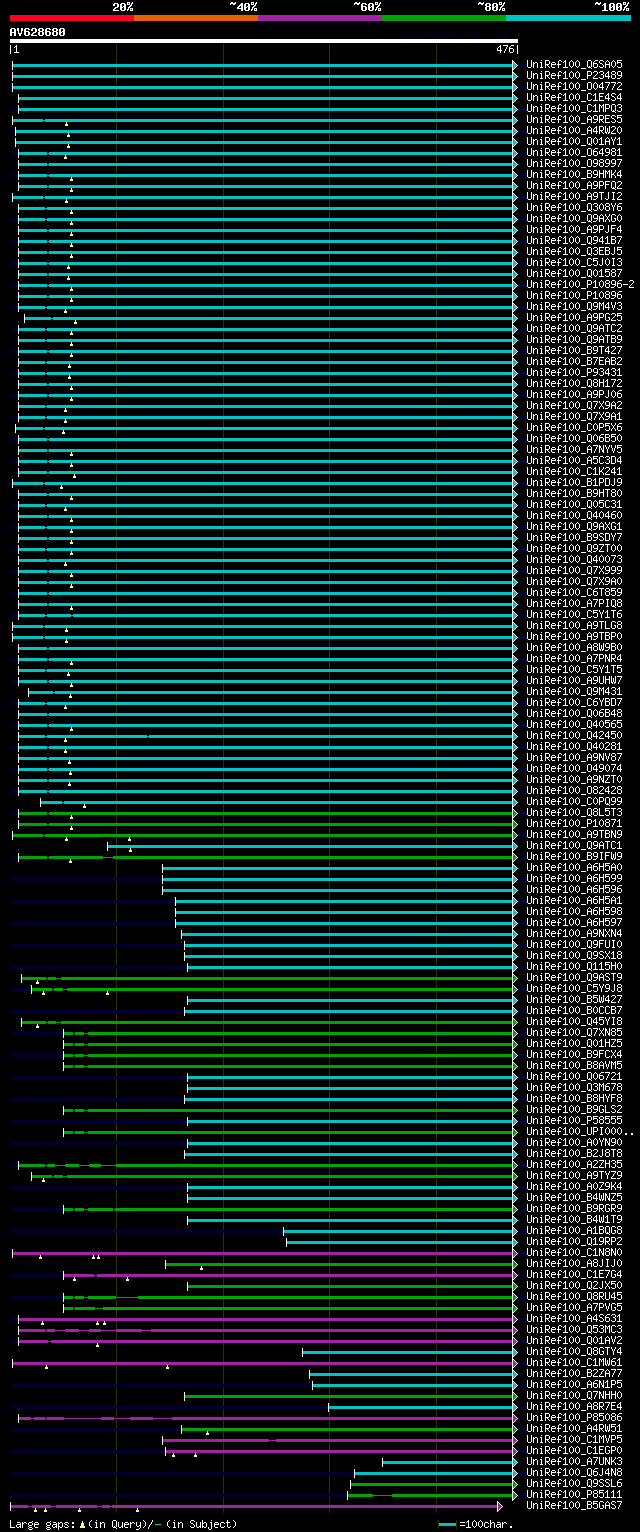
Task: Click label UniRef100_Q9ZT00
Action: point(574,548)
